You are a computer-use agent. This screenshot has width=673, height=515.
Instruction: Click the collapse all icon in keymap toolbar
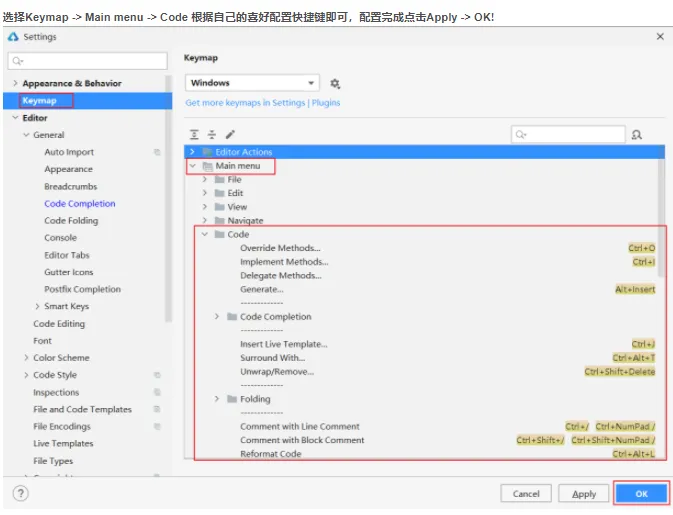[212, 135]
